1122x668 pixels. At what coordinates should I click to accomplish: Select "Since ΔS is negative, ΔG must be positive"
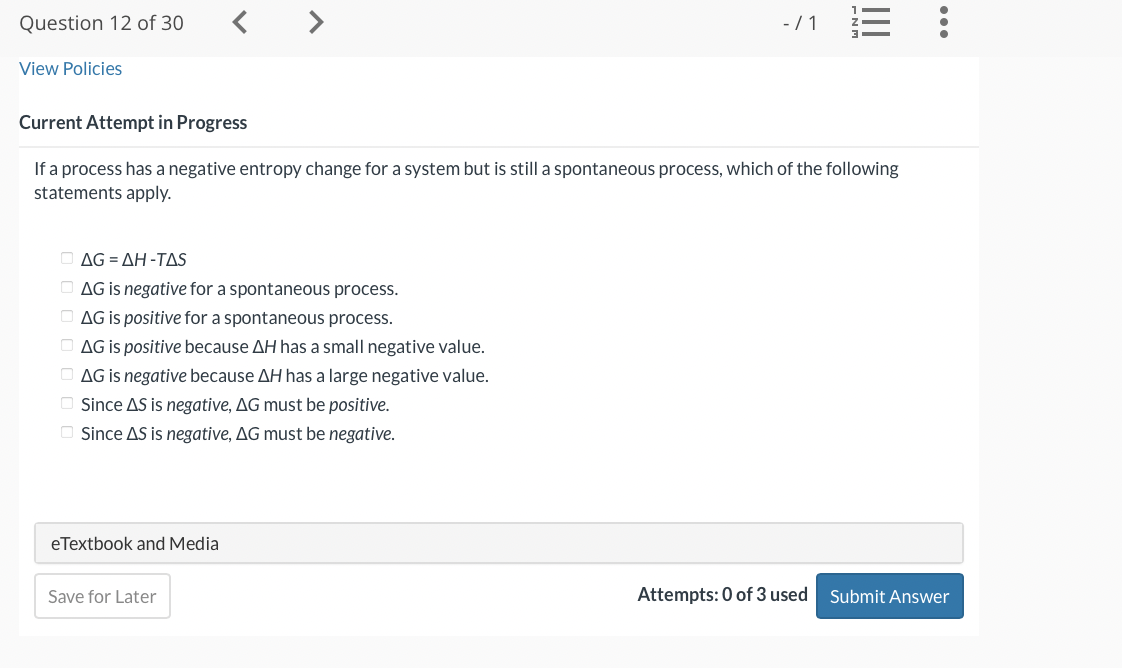[66, 403]
